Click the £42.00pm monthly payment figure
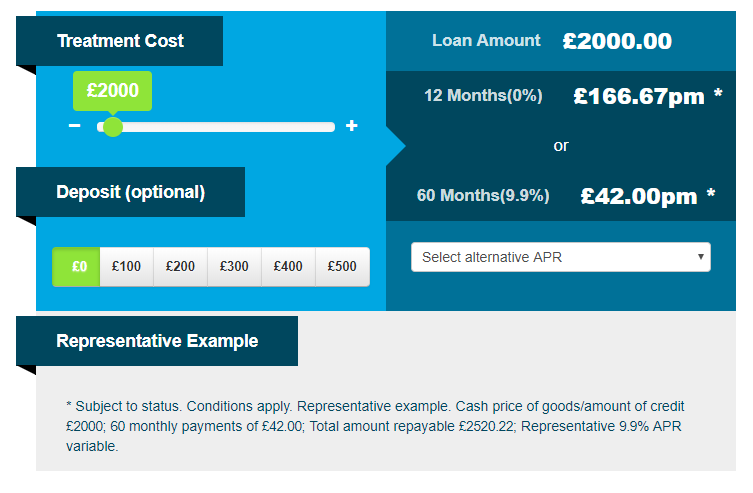 pyautogui.click(x=639, y=195)
